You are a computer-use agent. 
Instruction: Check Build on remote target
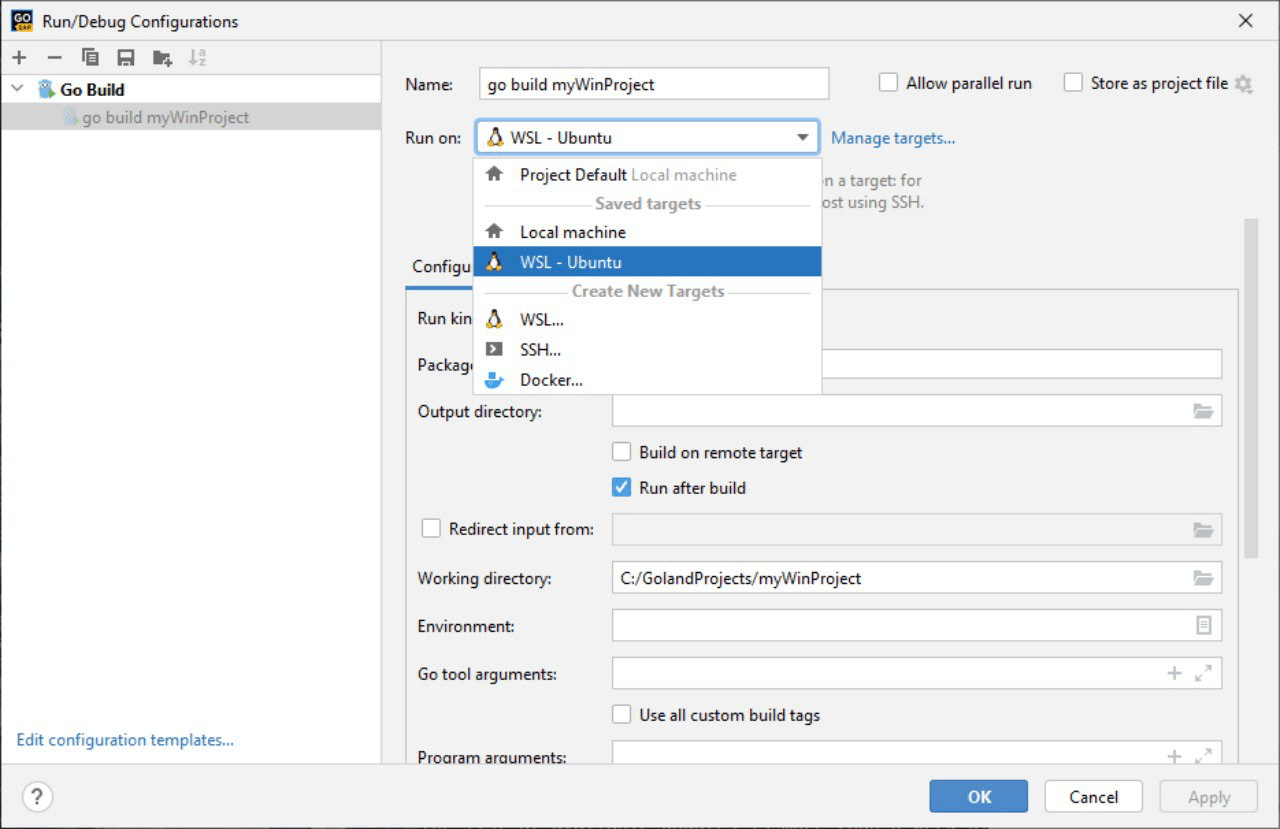[621, 451]
